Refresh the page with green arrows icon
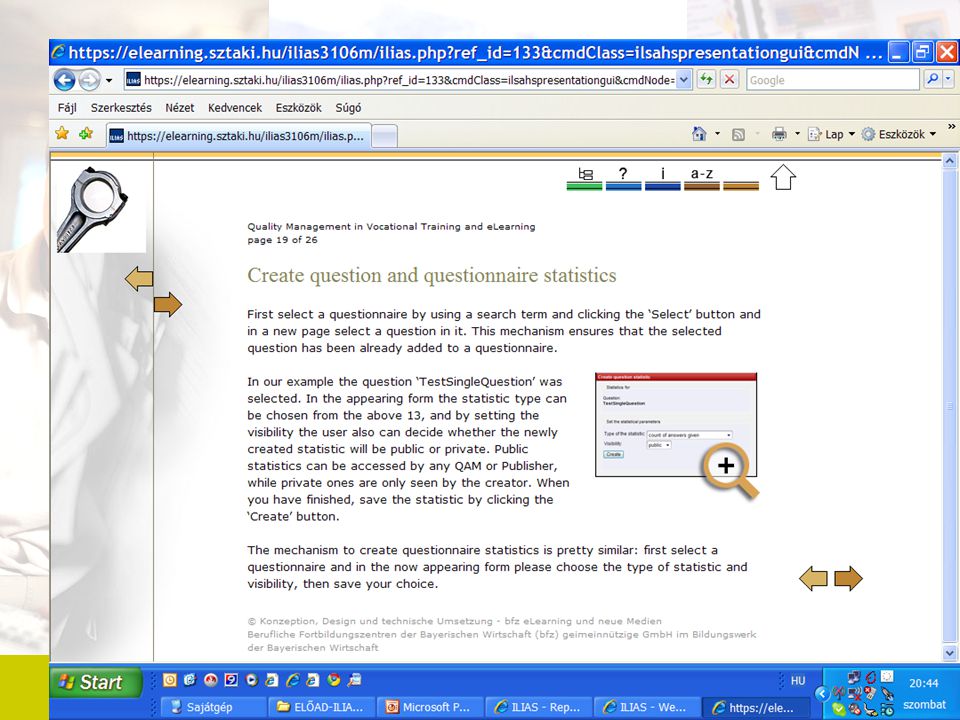The width and height of the screenshot is (960, 720). (707, 80)
